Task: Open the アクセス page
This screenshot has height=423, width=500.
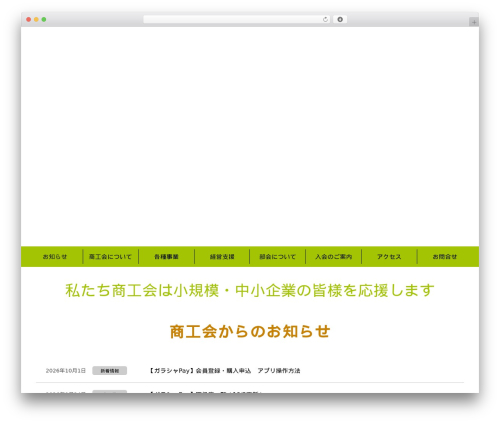Action: coord(389,257)
